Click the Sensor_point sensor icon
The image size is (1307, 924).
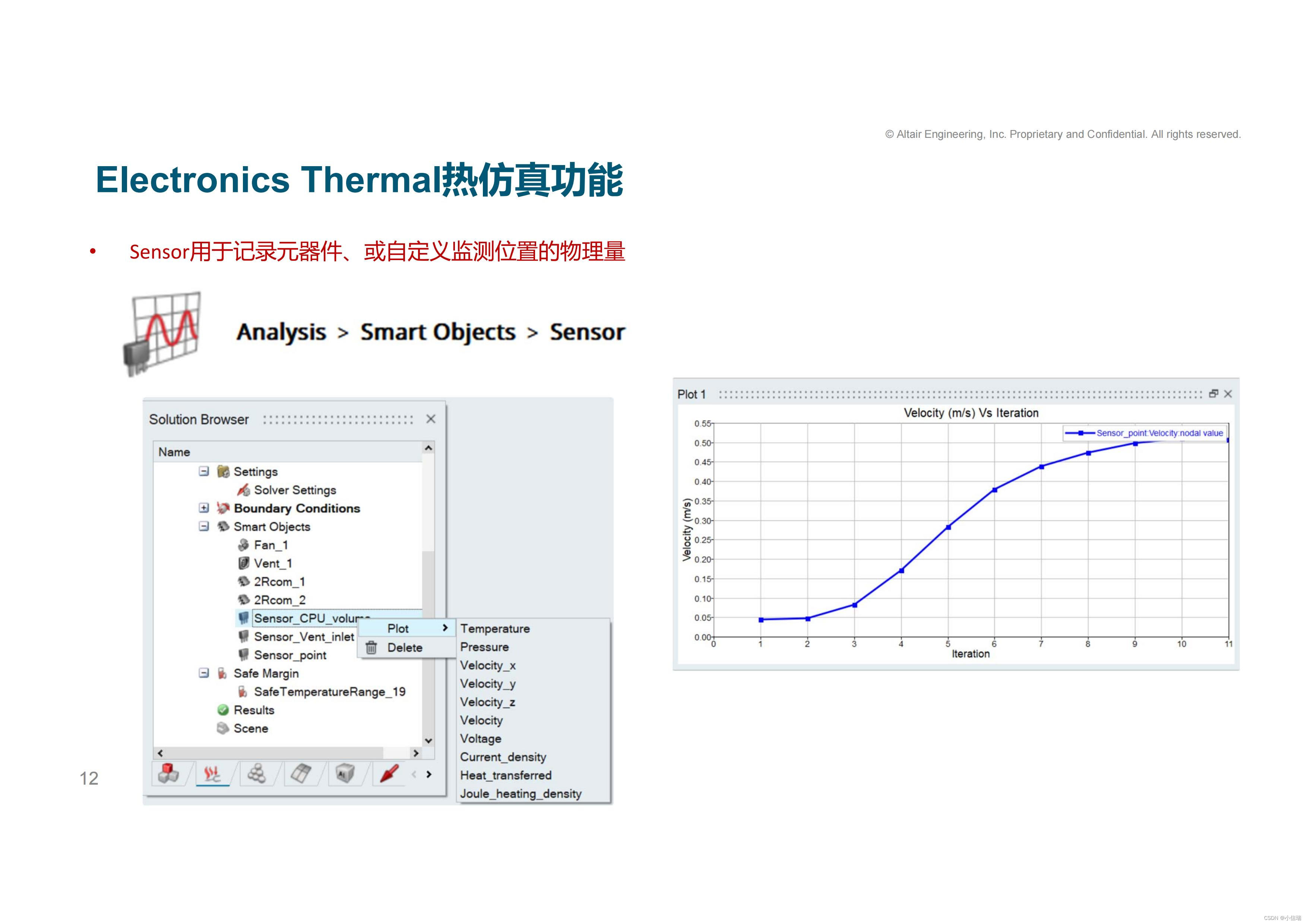click(x=244, y=655)
